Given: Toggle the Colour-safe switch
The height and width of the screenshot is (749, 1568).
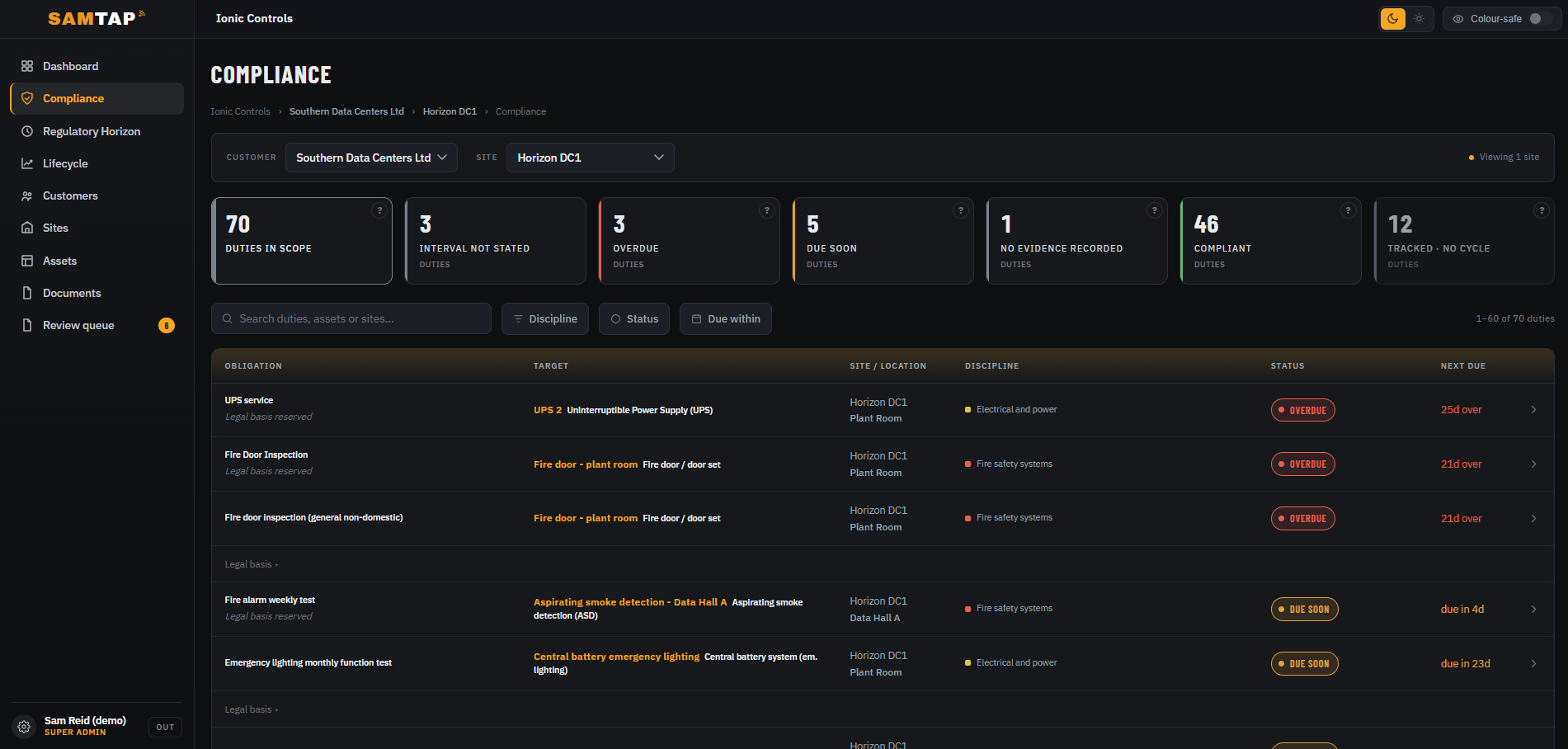Looking at the screenshot, I should point(1540,18).
